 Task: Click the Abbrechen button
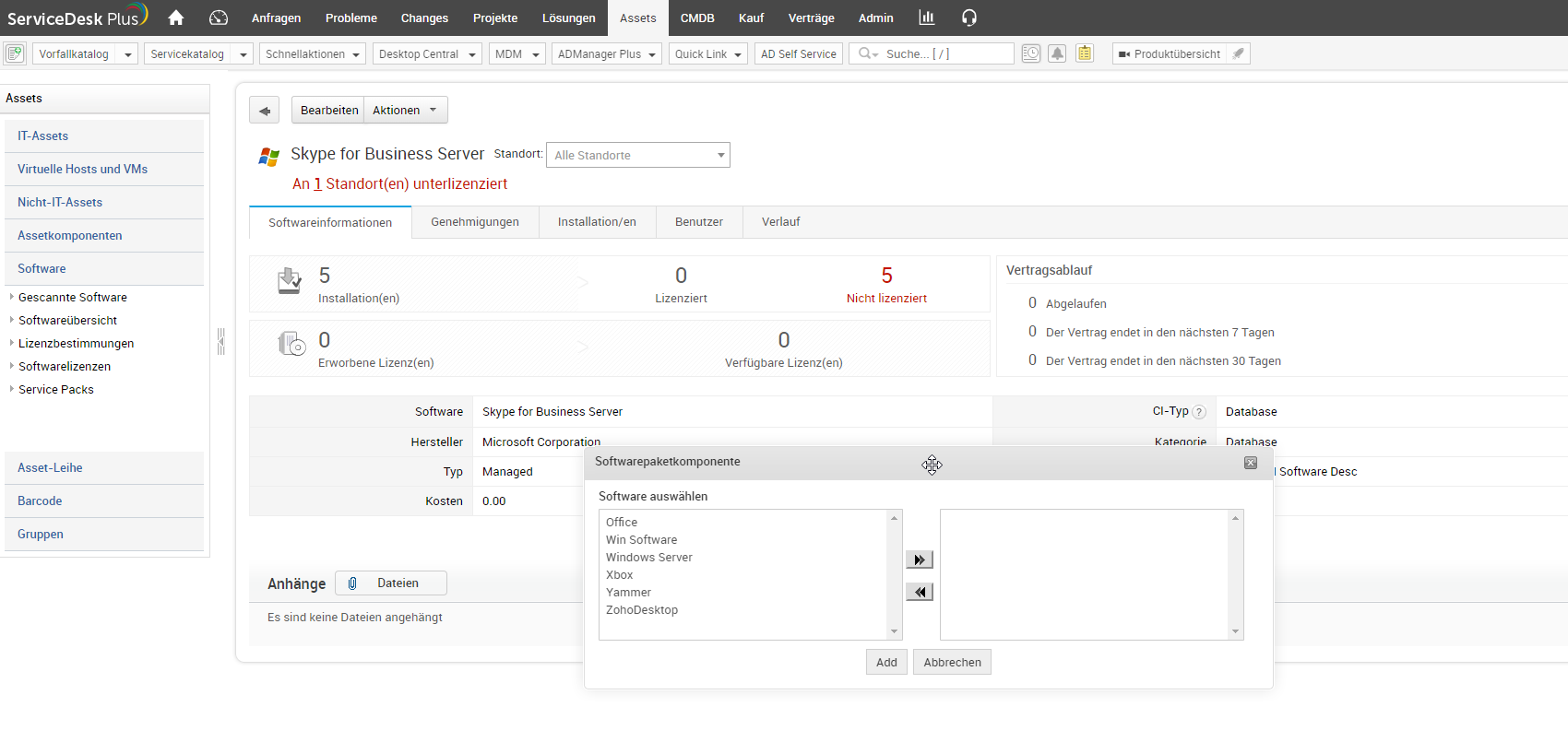coord(952,662)
